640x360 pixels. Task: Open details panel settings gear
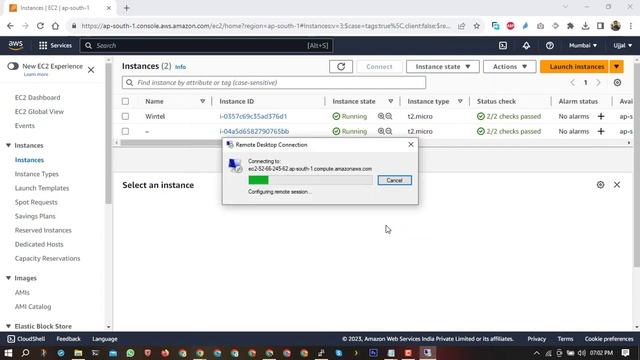(600, 184)
